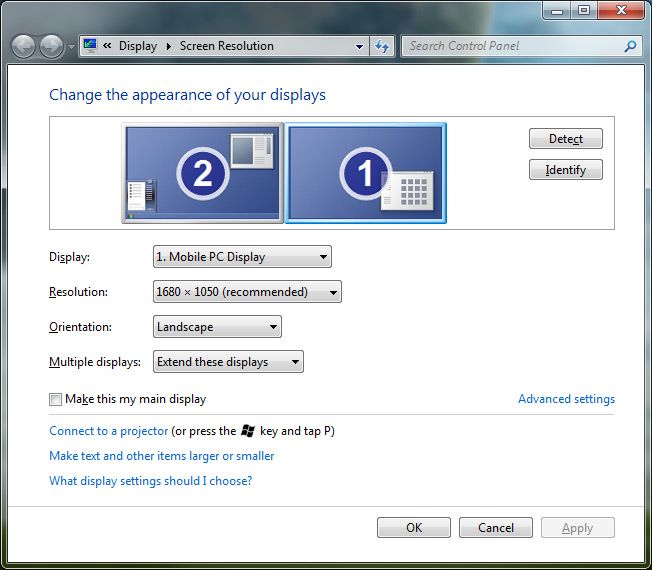Click the magnifier search icon

click(630, 46)
